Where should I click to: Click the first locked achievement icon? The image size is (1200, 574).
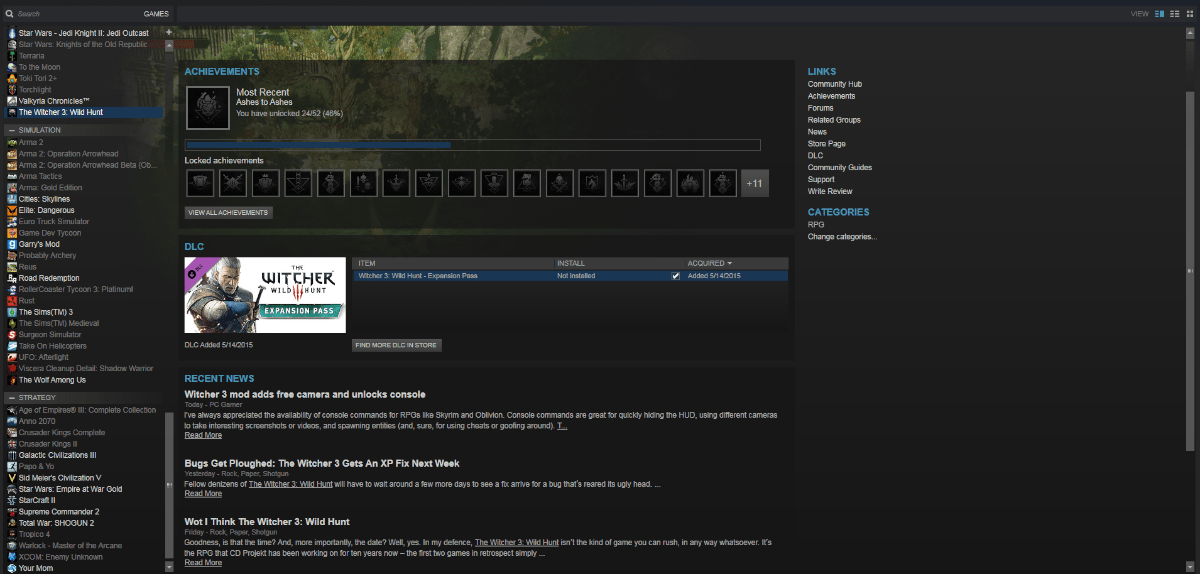200,183
